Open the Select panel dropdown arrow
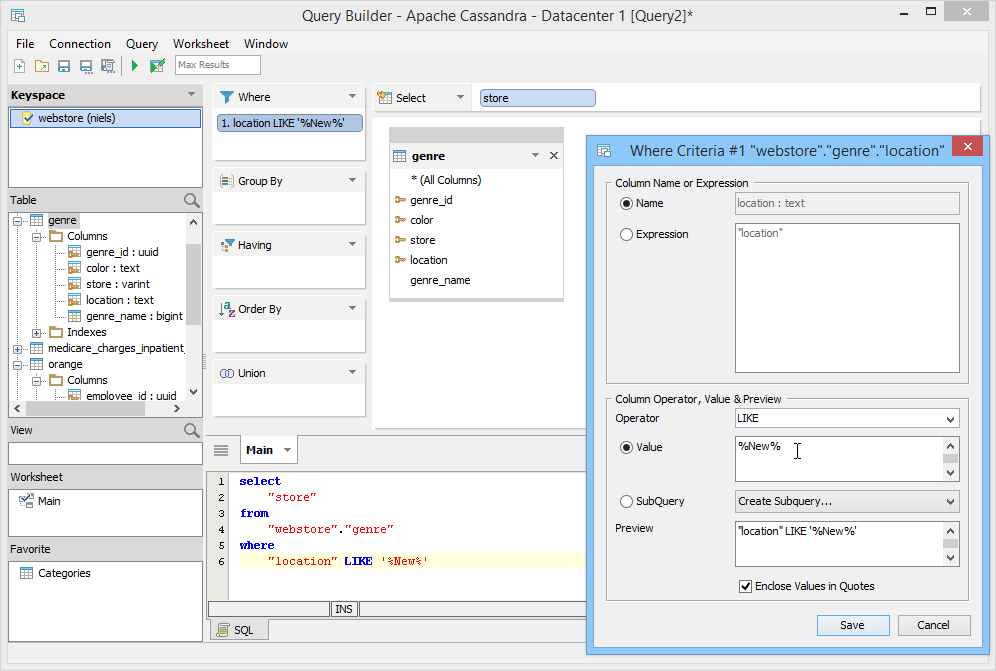 (461, 97)
